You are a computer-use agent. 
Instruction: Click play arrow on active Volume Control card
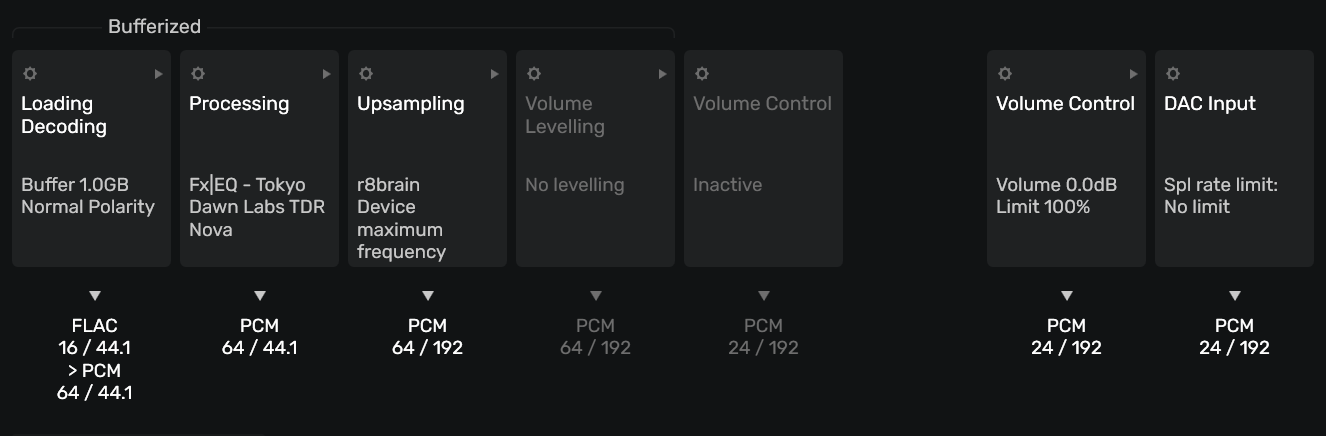[x=1133, y=74]
